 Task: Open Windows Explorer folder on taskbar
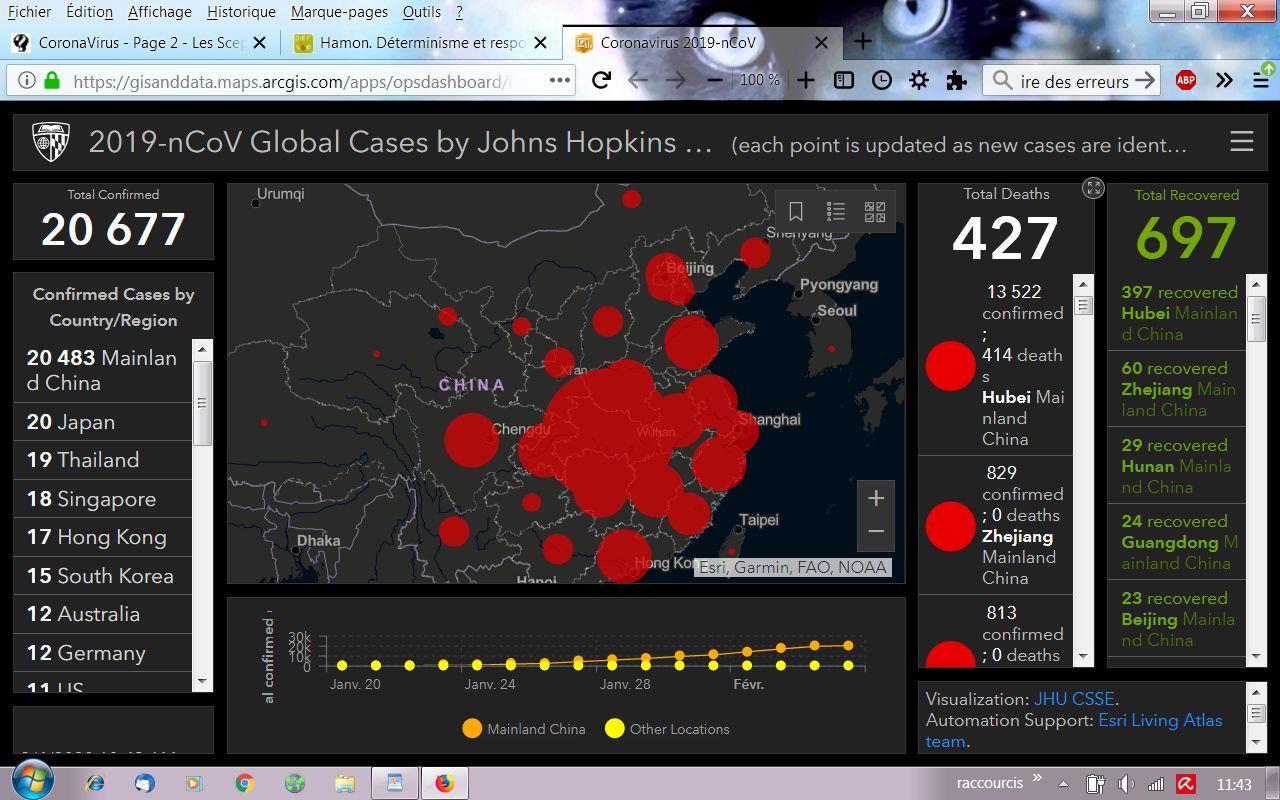pos(345,783)
